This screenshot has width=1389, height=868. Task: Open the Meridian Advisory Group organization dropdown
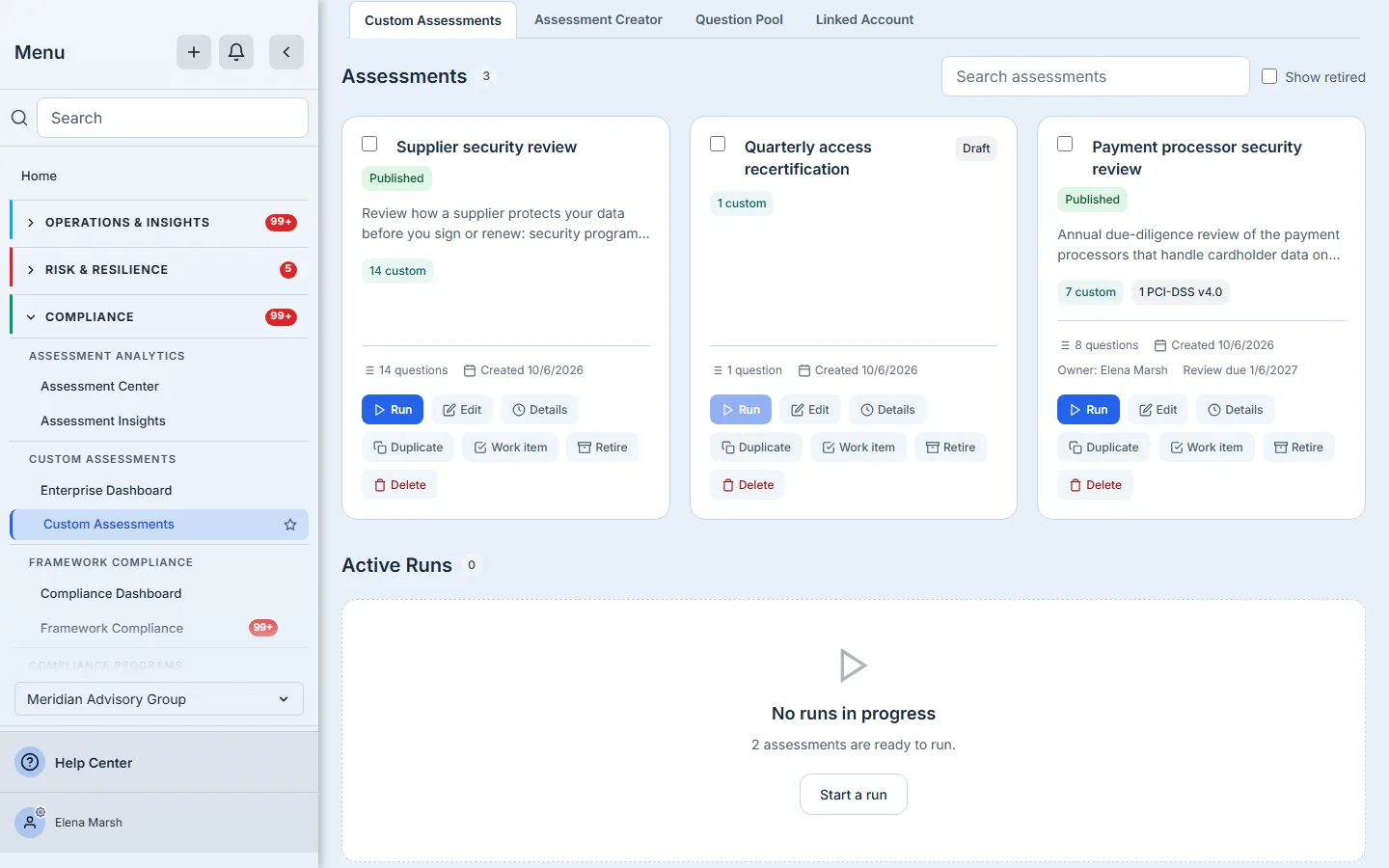159,699
